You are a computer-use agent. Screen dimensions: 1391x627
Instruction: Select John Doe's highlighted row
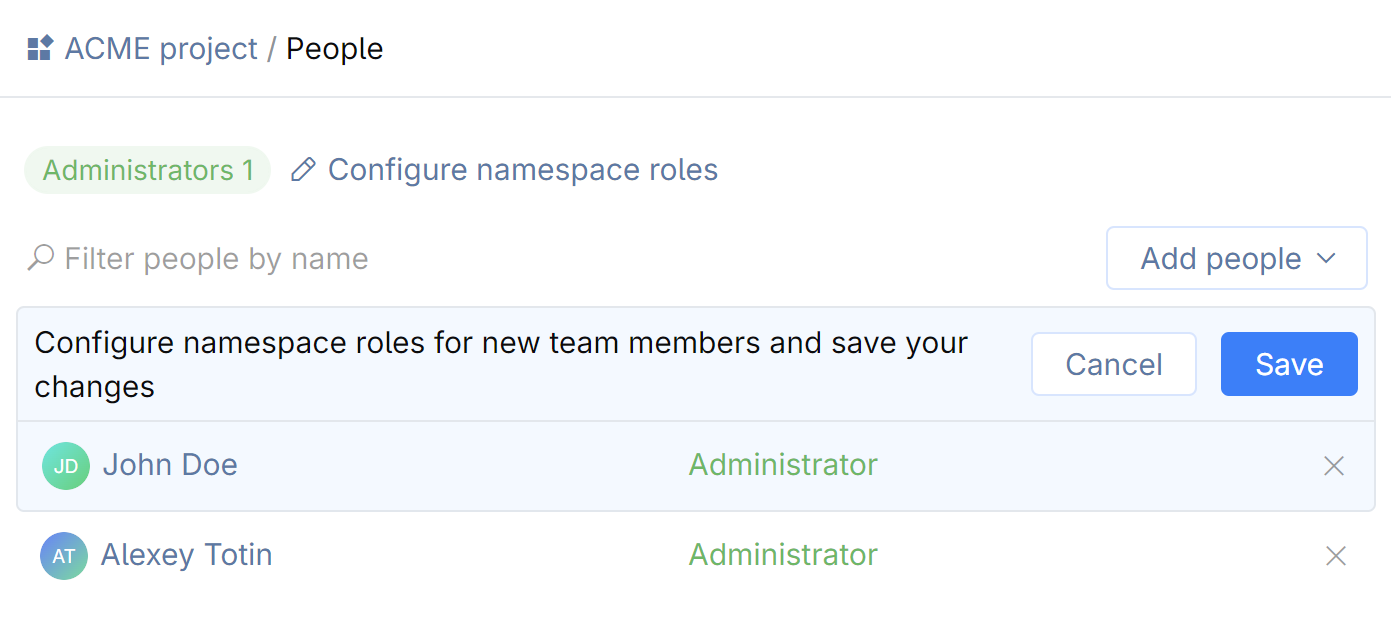[500, 465]
